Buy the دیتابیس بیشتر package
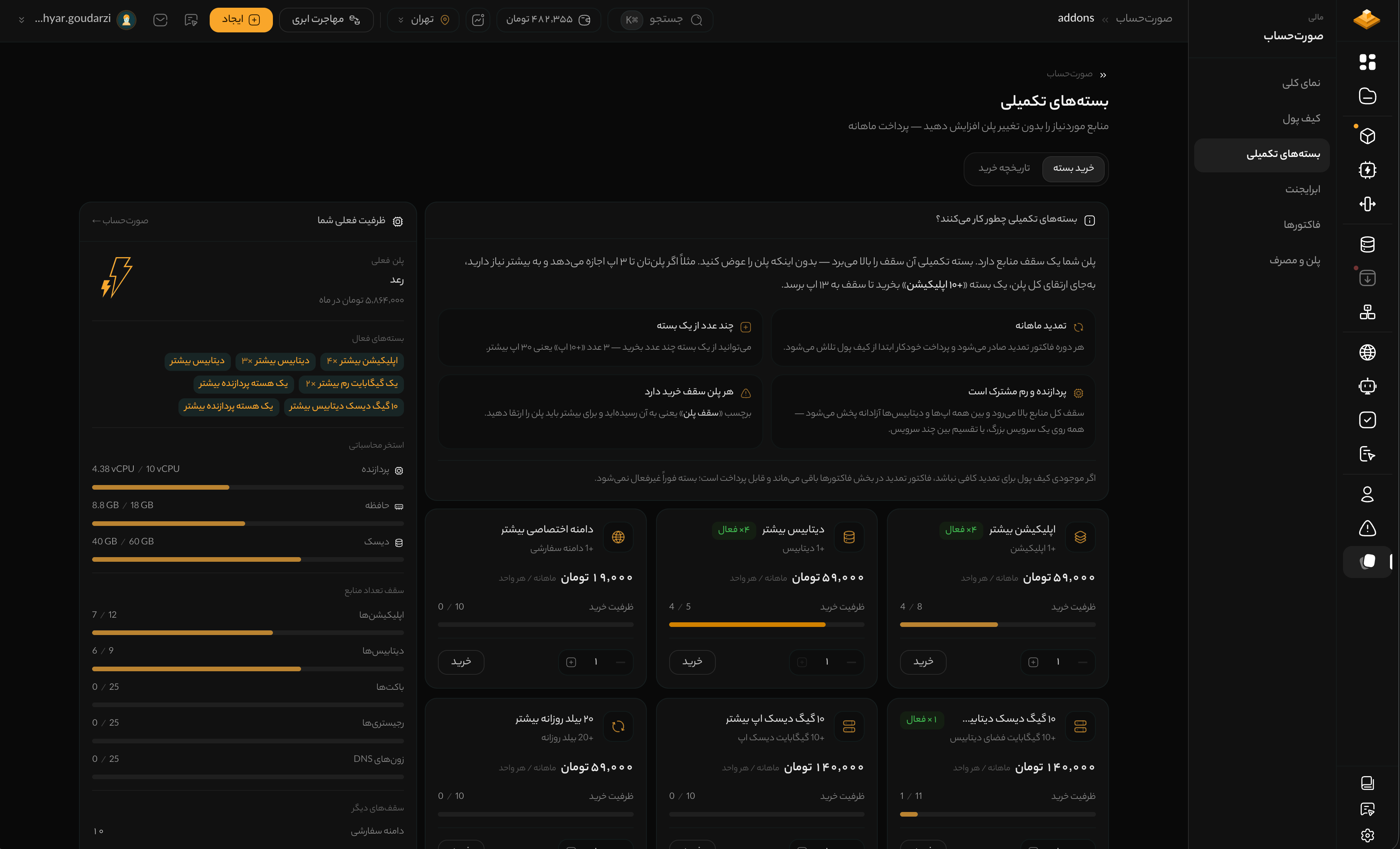This screenshot has height=849, width=1400. click(692, 662)
